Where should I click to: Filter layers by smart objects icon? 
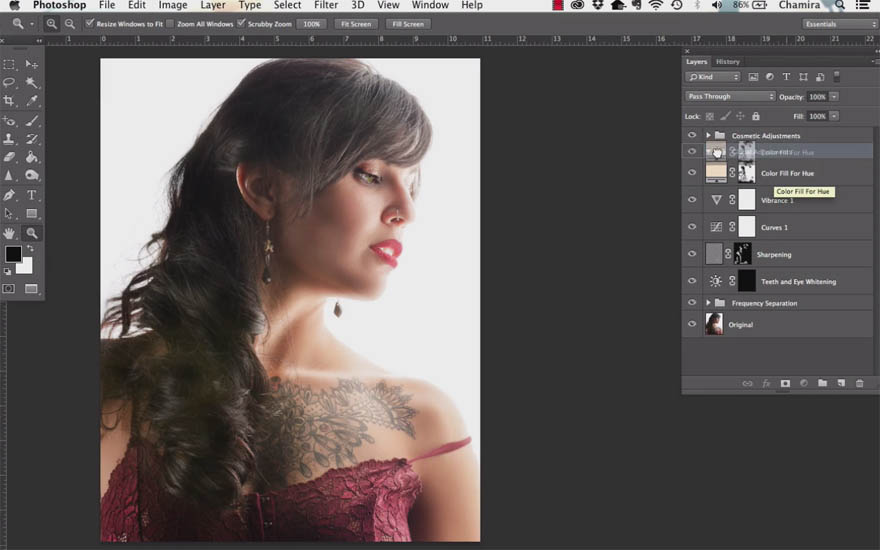(820, 77)
